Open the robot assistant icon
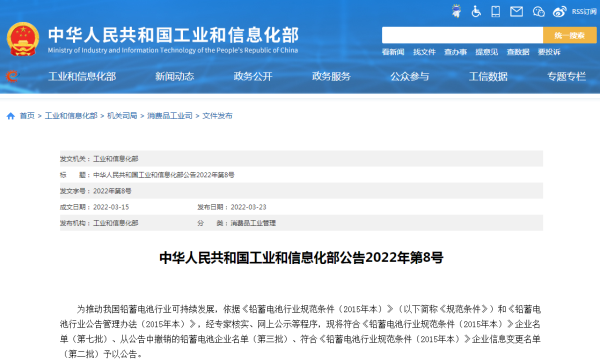600x362 pixels. coord(456,11)
